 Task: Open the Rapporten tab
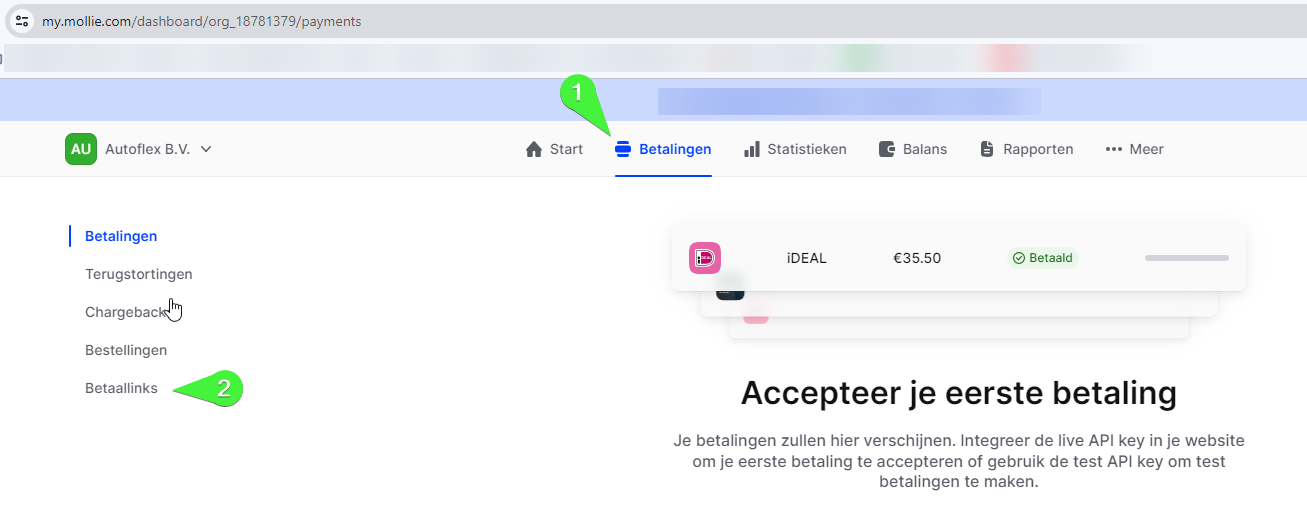click(x=1038, y=149)
